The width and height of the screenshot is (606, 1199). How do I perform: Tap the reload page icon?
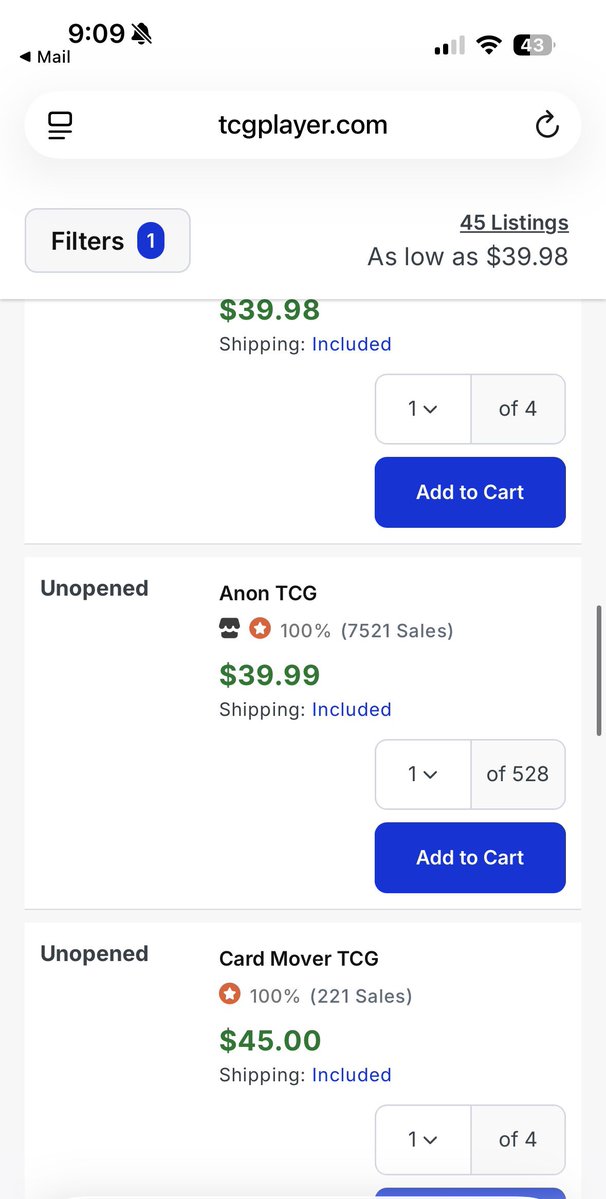point(547,125)
